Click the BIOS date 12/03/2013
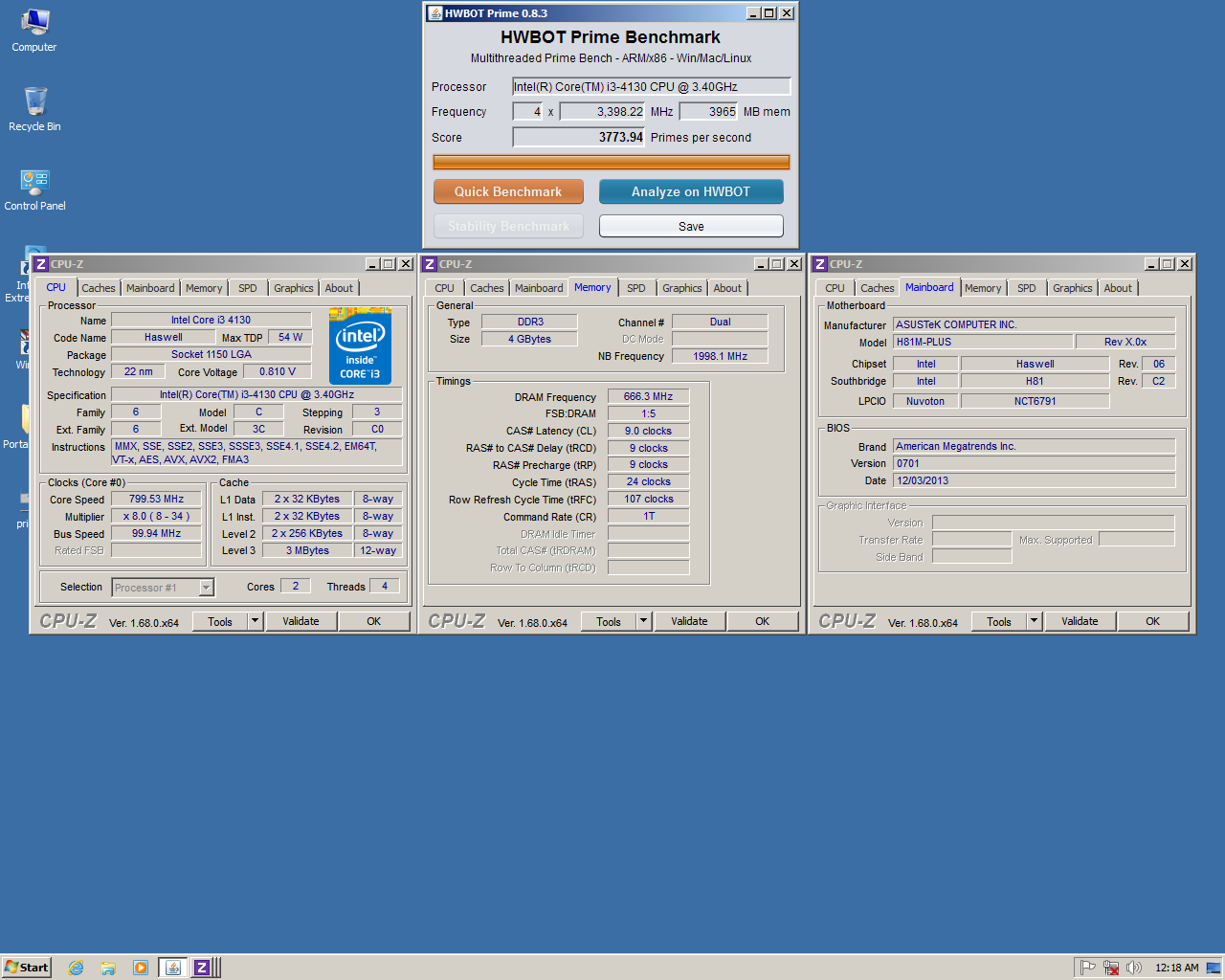The image size is (1225, 980). pos(1035,480)
